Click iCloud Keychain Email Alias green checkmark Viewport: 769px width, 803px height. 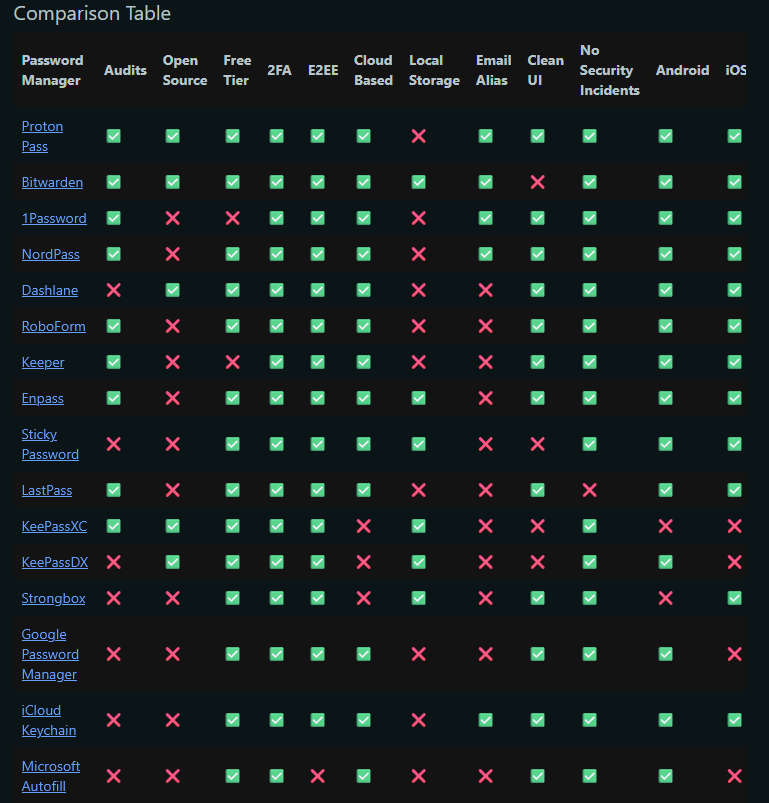485,720
